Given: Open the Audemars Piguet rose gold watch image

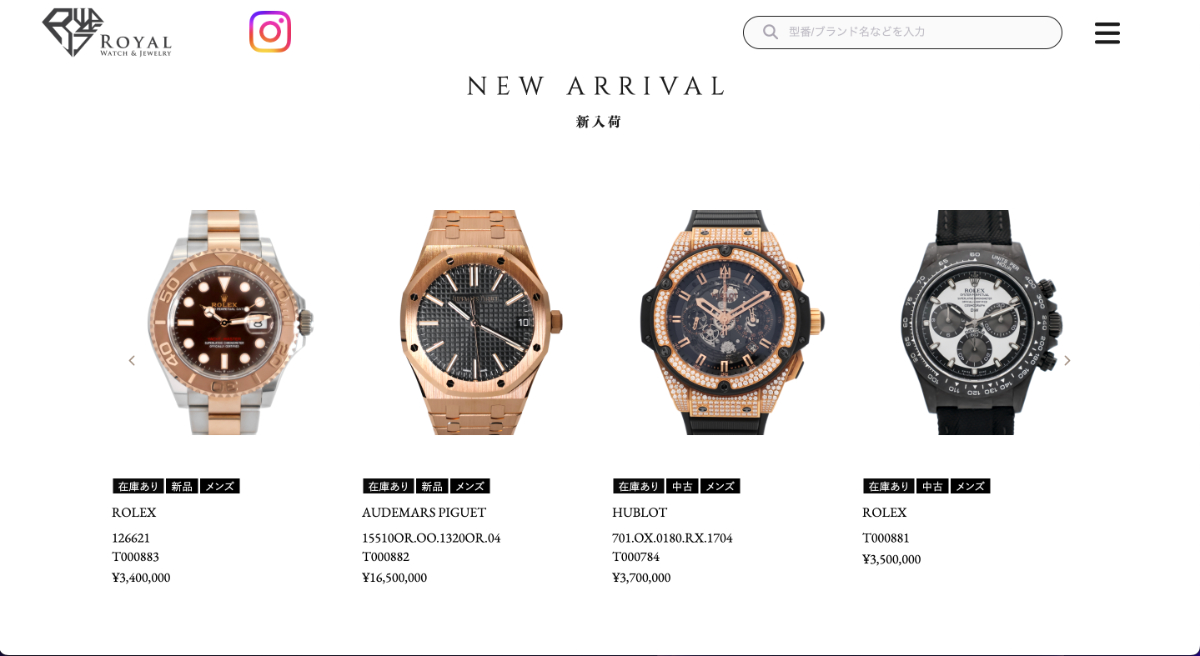Looking at the screenshot, I should click(x=482, y=322).
